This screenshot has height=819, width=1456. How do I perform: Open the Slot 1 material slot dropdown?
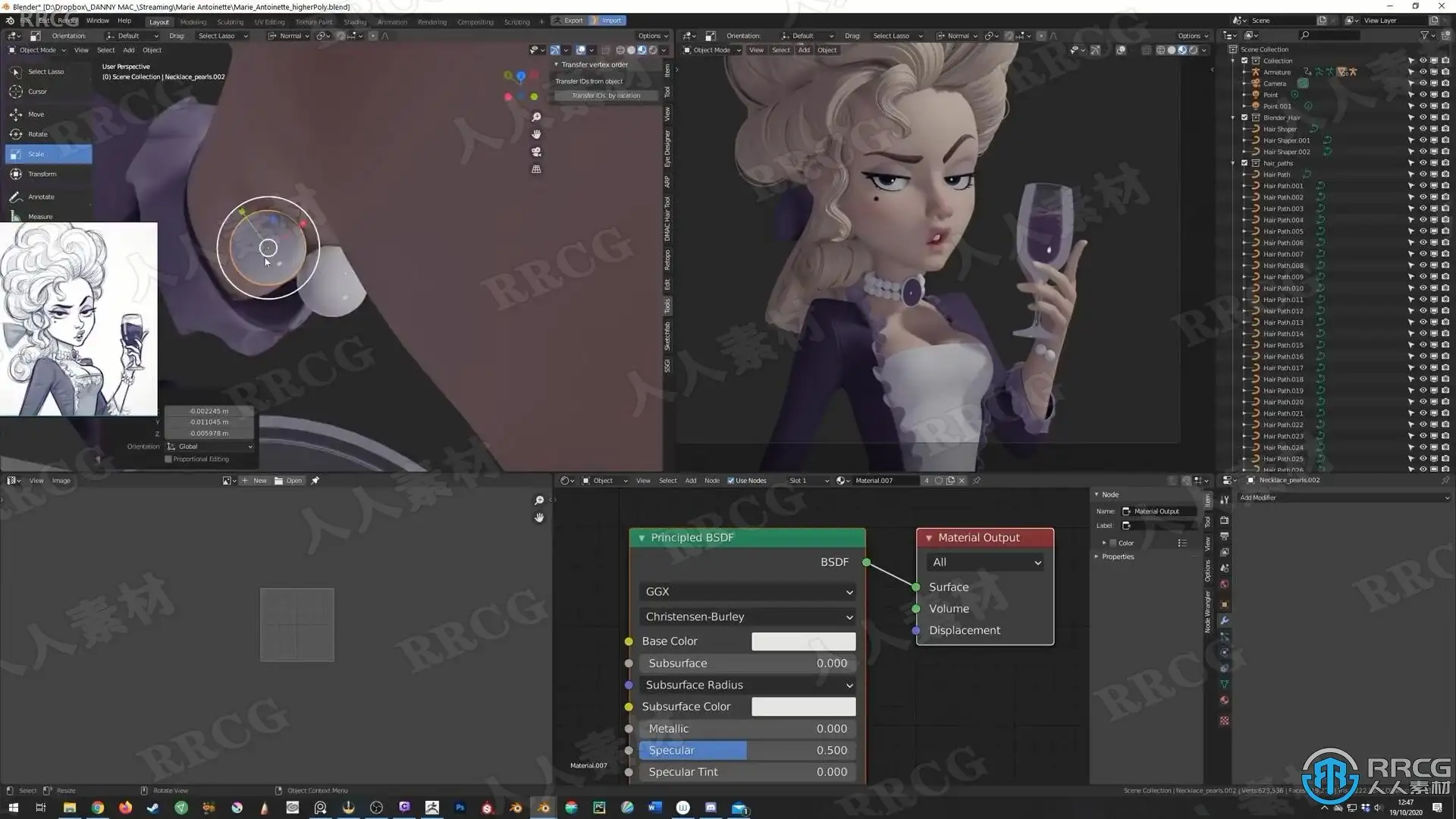[x=808, y=481]
